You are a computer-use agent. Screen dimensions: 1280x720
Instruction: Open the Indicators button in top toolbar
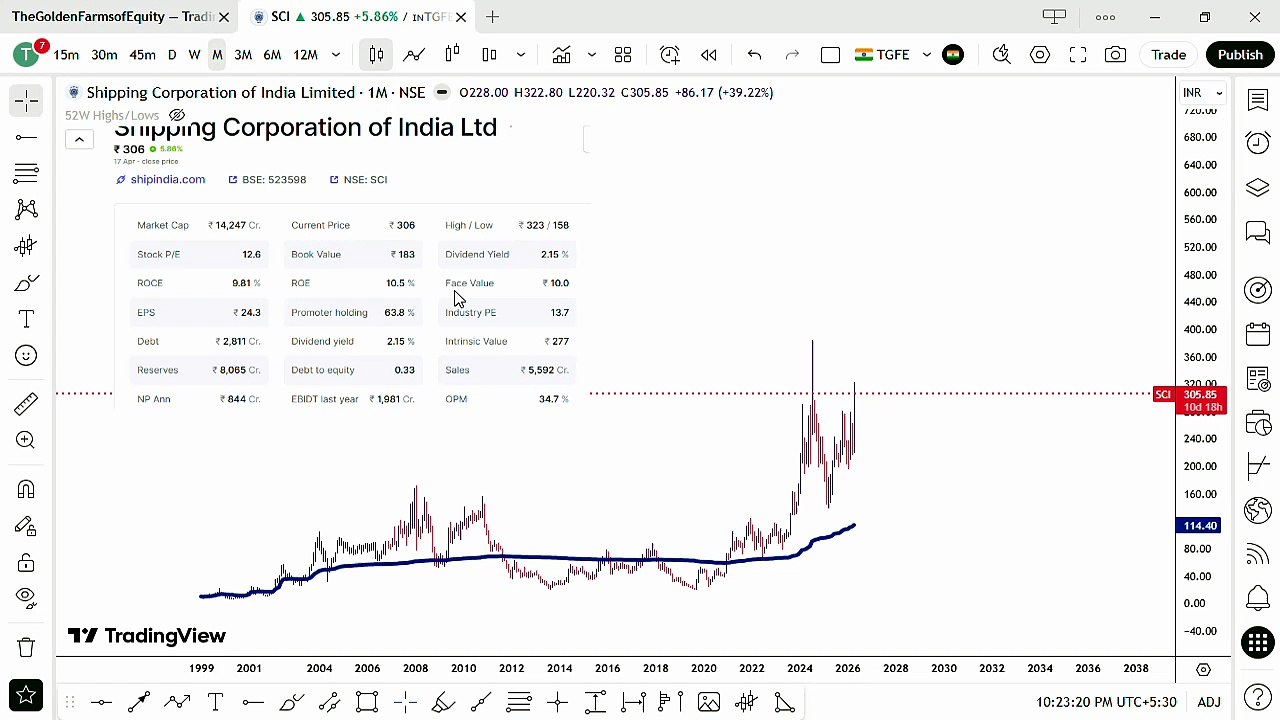561,55
